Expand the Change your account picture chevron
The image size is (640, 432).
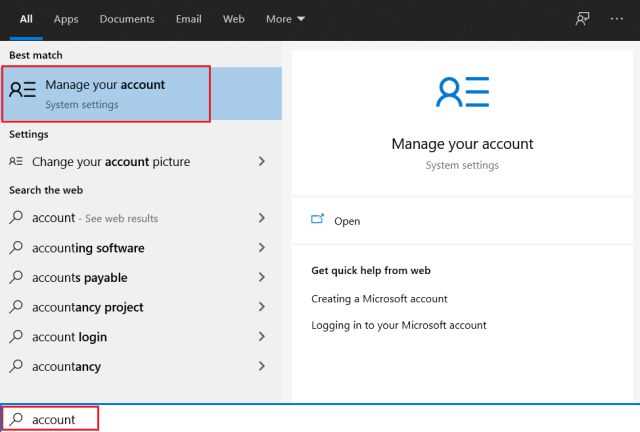pos(261,161)
